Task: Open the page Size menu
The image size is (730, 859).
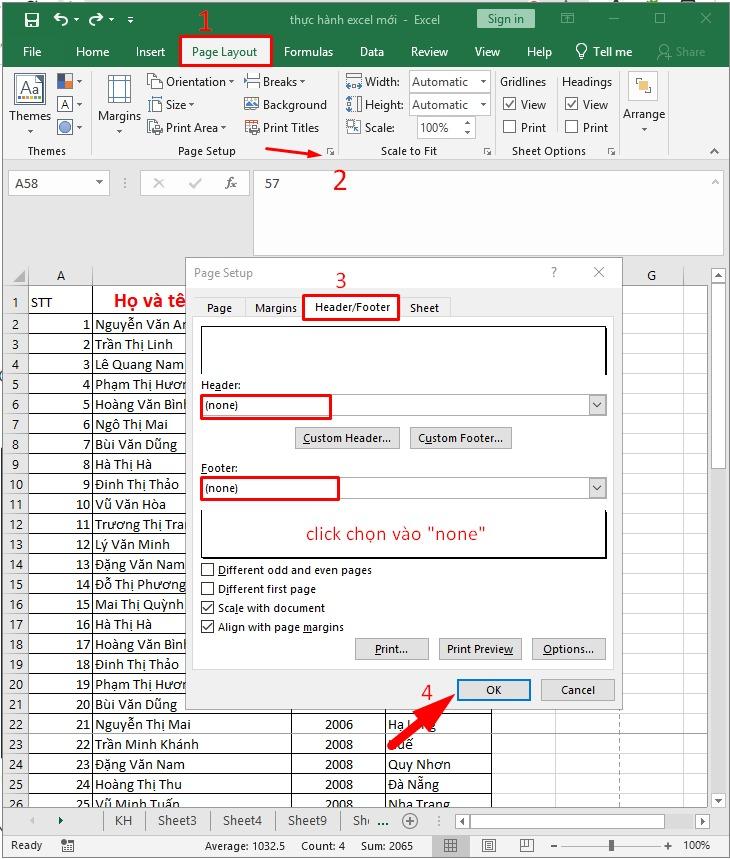Action: (171, 105)
